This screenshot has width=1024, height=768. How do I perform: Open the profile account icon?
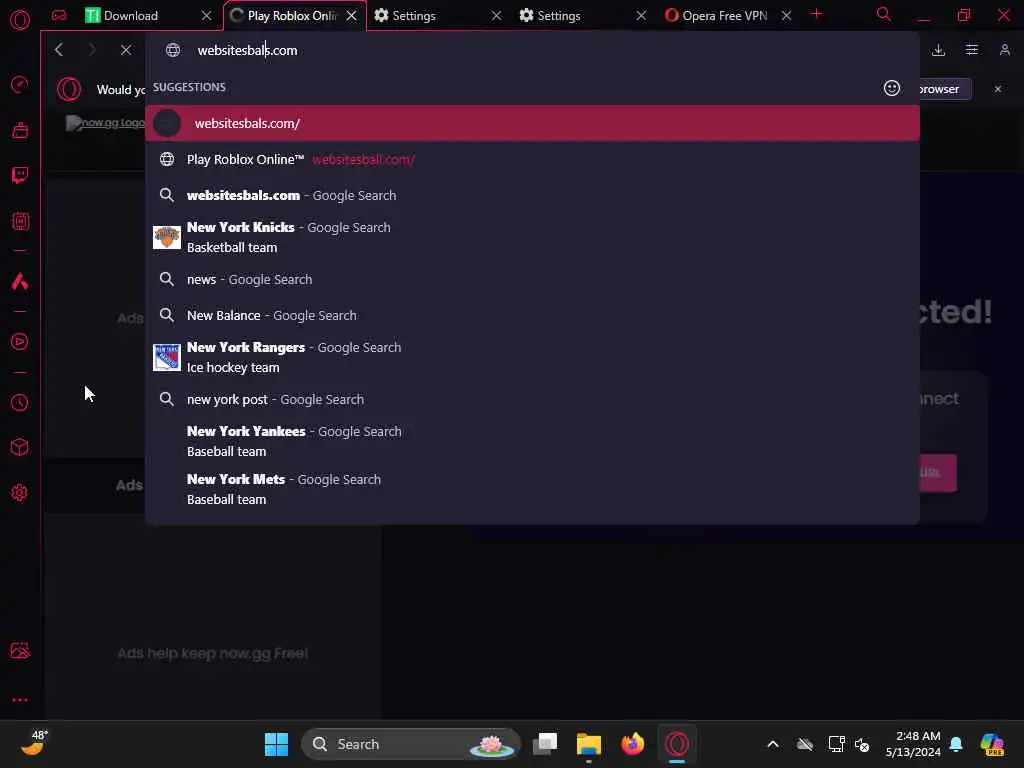1005,50
